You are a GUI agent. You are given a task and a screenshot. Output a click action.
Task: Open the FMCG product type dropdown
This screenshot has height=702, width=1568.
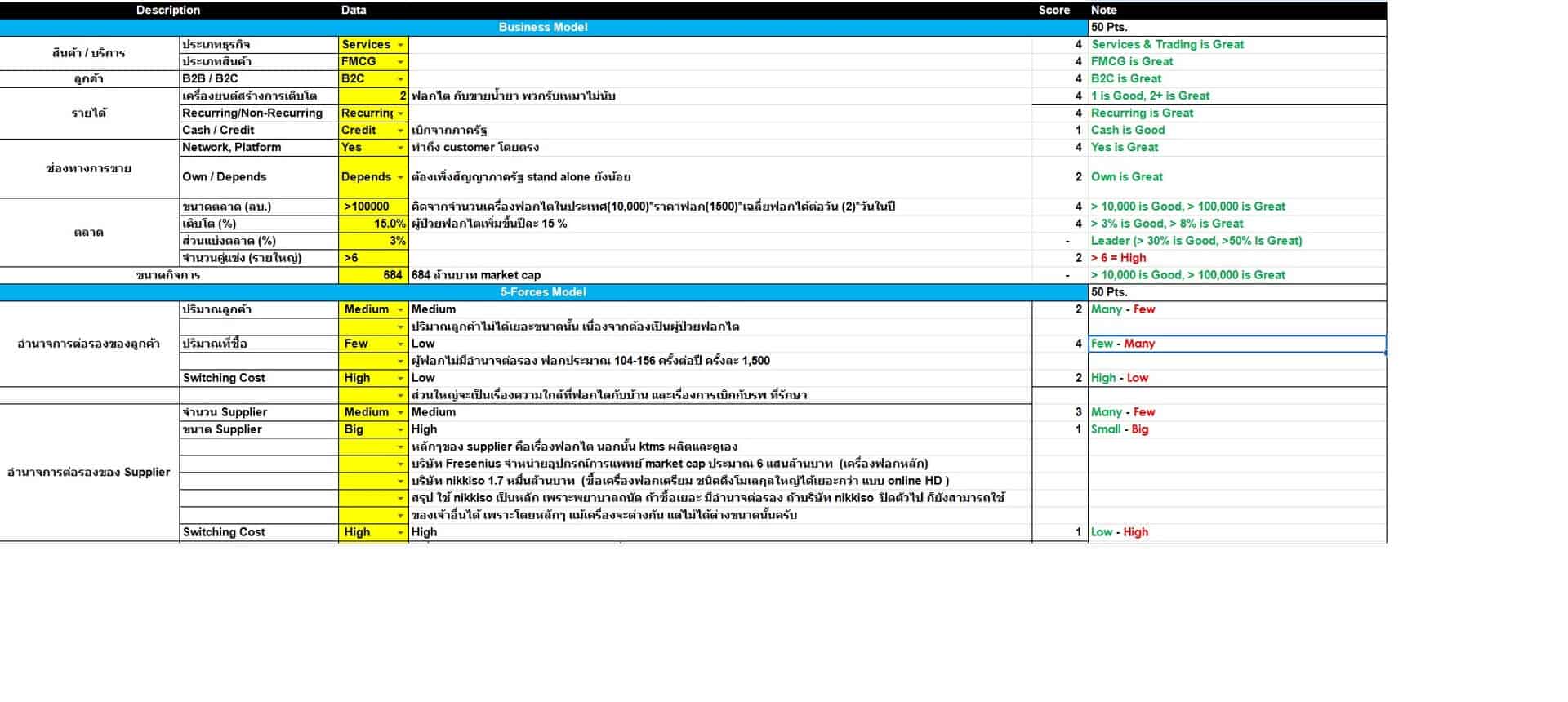400,62
